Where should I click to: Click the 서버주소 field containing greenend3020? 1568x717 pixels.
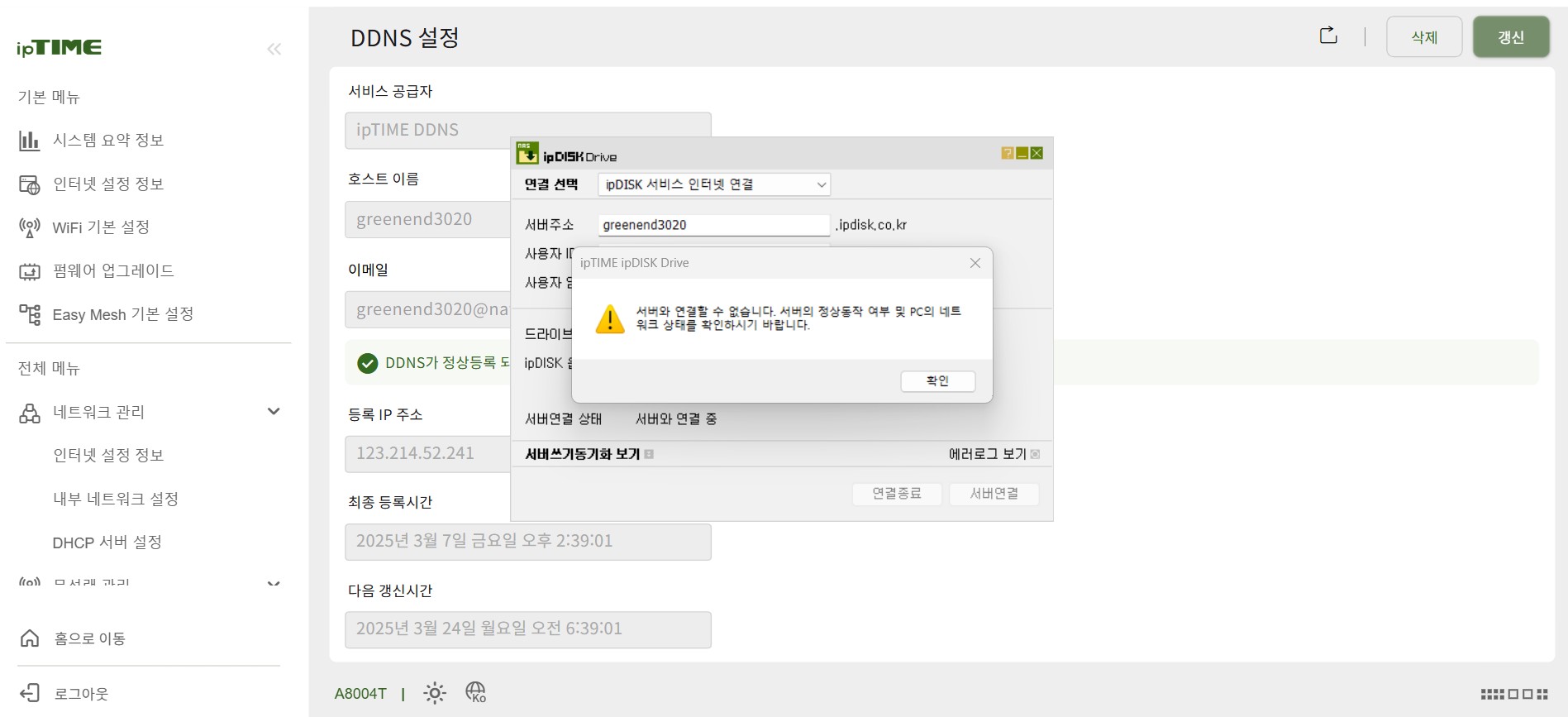coord(714,225)
